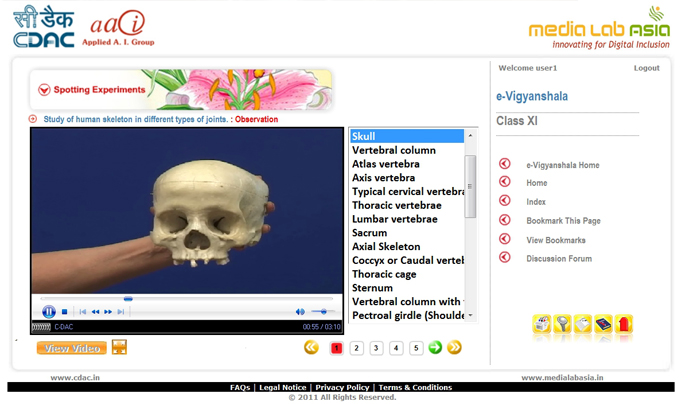
Task: Collapse the Spotting Experiments expander arrow
Action: [x=44, y=90]
